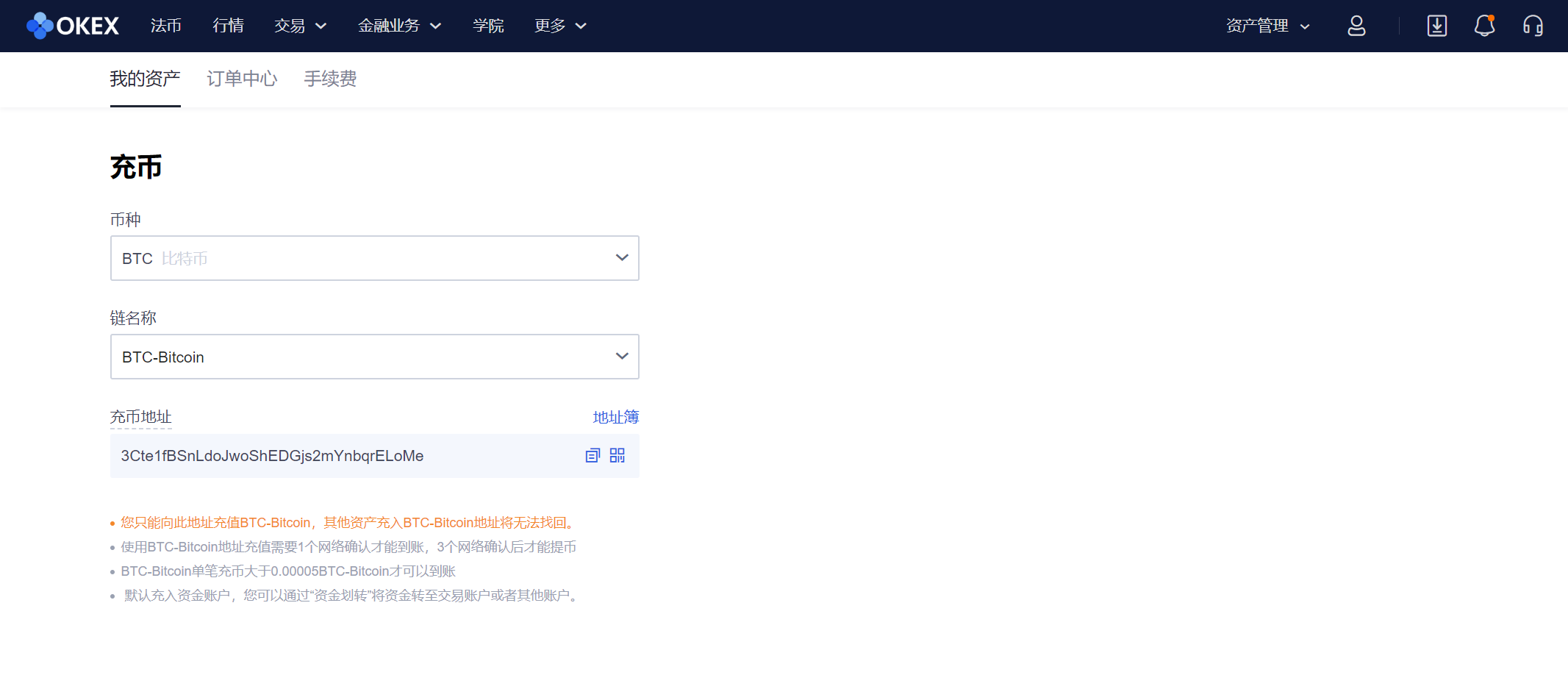Screen dimensions: 1568x689
Task: Click the OKEX logo
Action: point(73,26)
